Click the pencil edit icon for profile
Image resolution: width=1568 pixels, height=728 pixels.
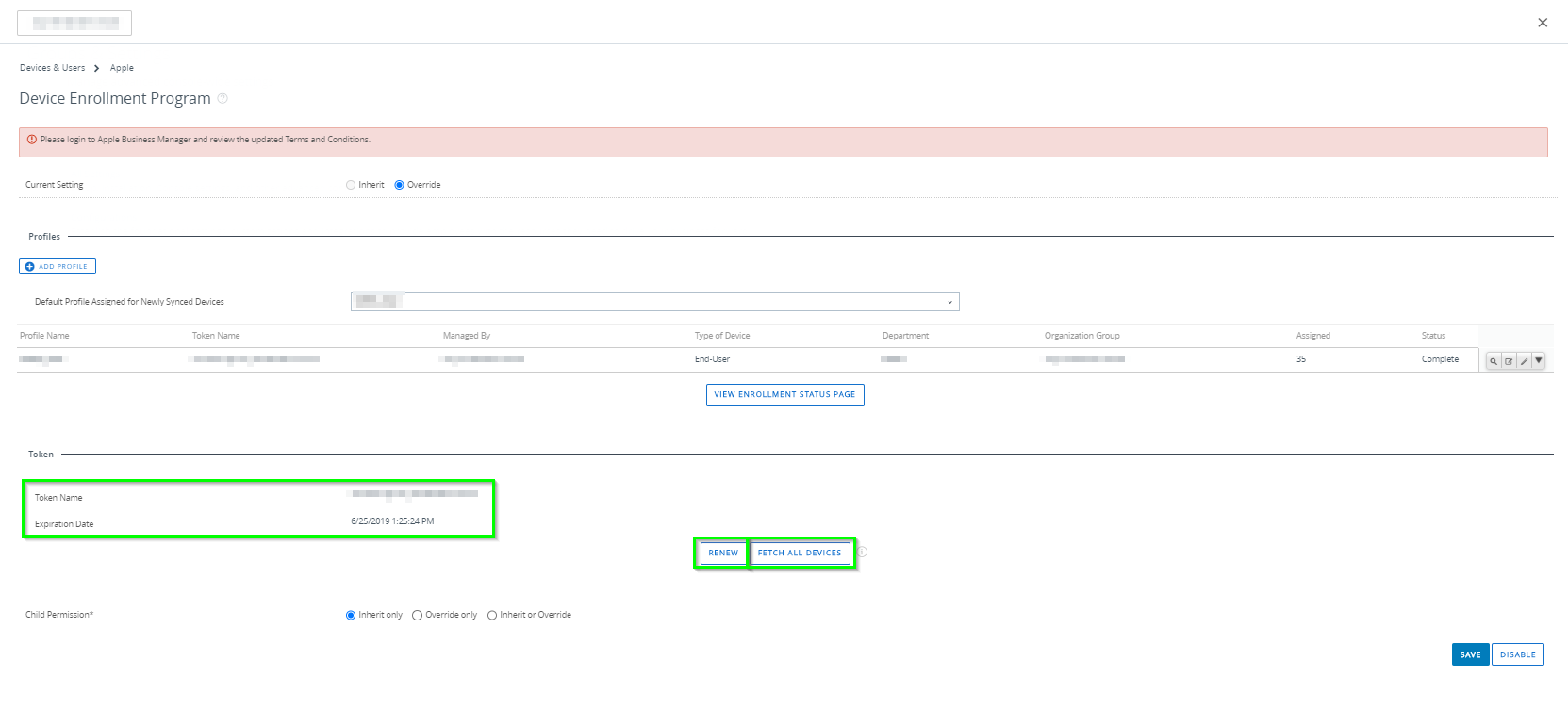point(1524,361)
